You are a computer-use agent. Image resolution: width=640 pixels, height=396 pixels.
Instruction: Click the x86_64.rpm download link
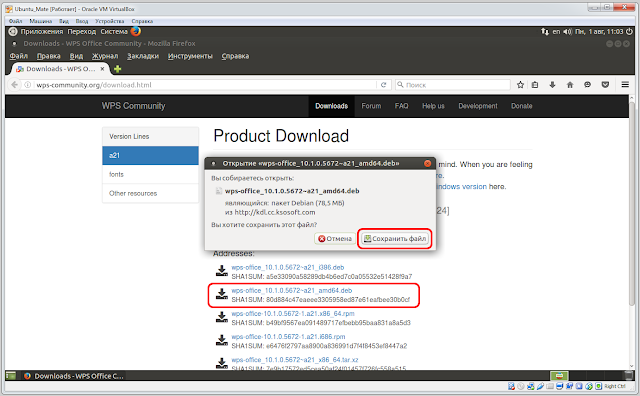point(293,314)
